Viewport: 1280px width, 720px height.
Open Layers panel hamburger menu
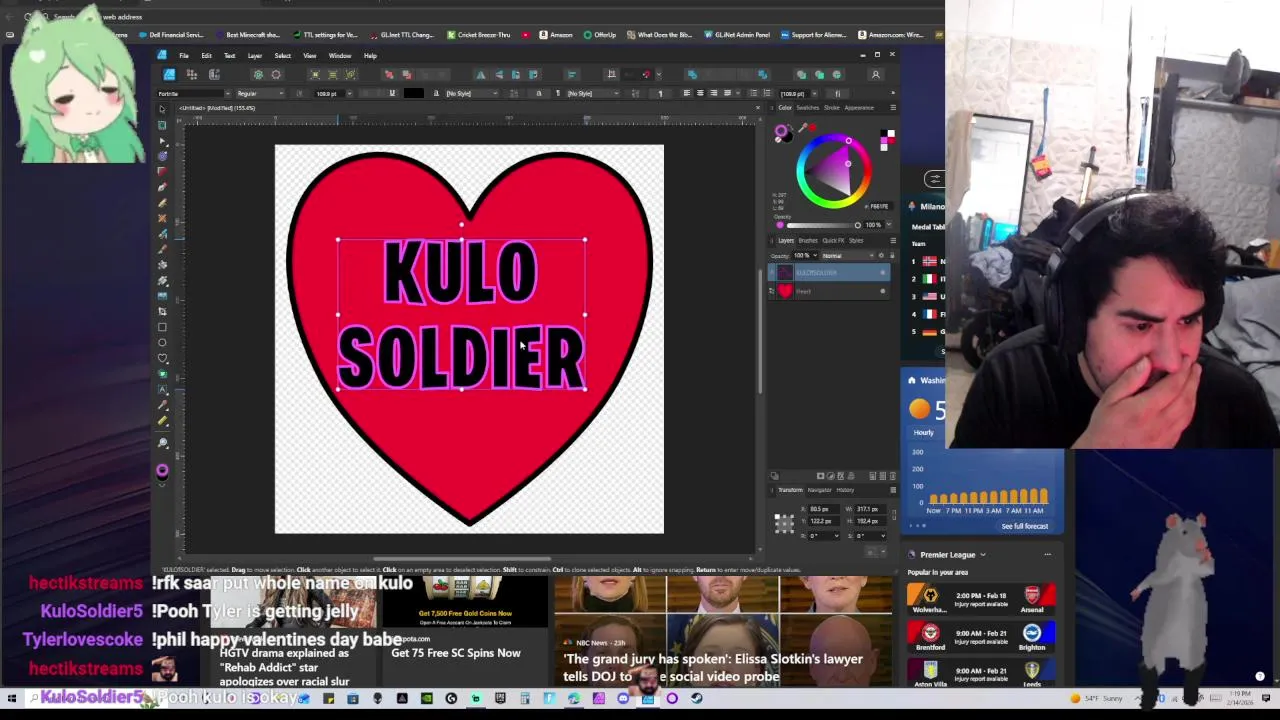pos(892,240)
